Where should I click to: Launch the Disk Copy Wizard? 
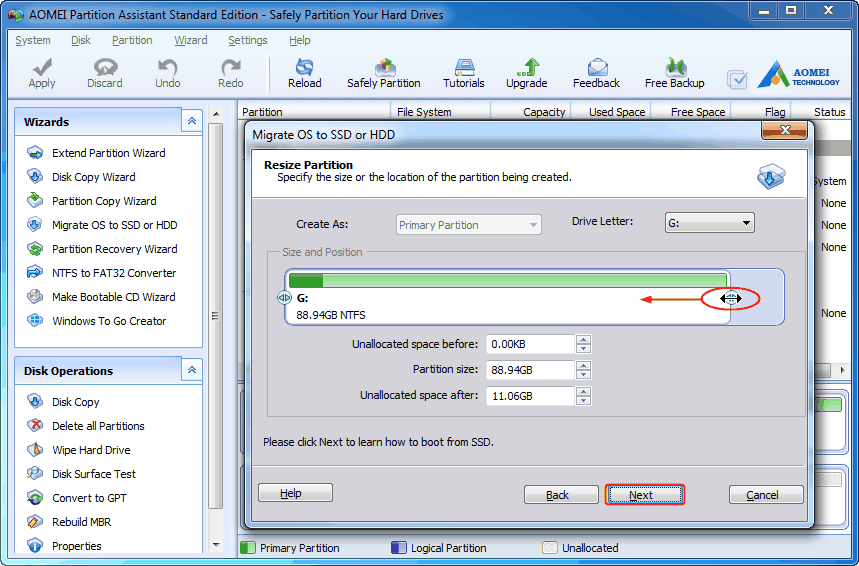[x=94, y=177]
